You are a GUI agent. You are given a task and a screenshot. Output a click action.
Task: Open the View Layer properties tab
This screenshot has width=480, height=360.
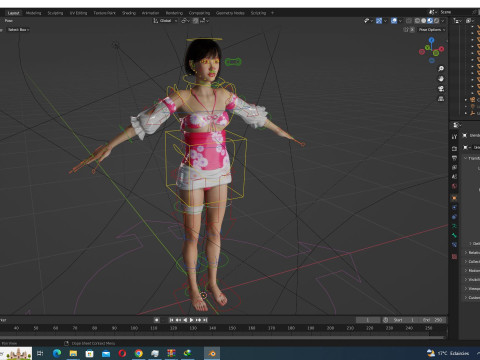coord(454,167)
